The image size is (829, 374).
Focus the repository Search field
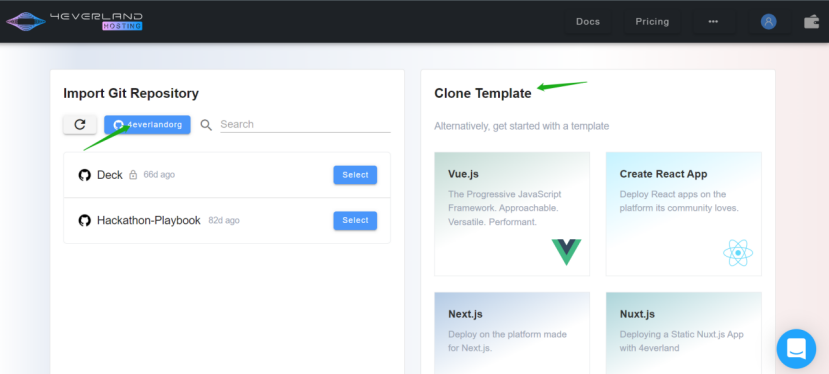(305, 124)
